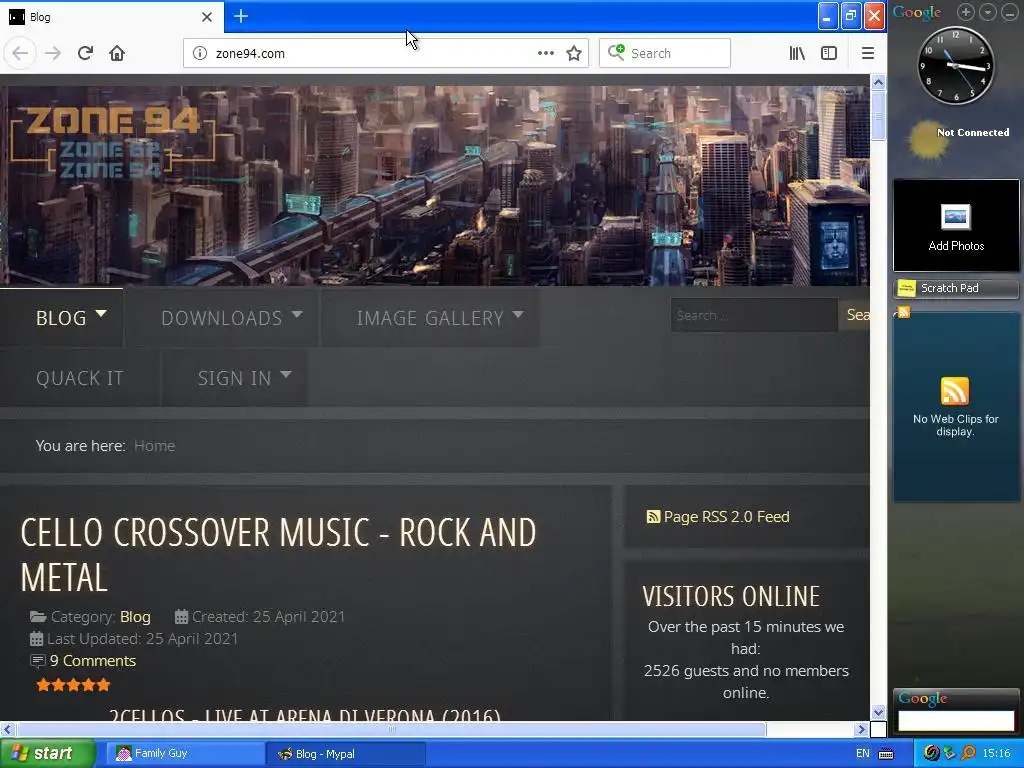Open the Blog category link
The image size is (1024, 768).
[x=135, y=617]
